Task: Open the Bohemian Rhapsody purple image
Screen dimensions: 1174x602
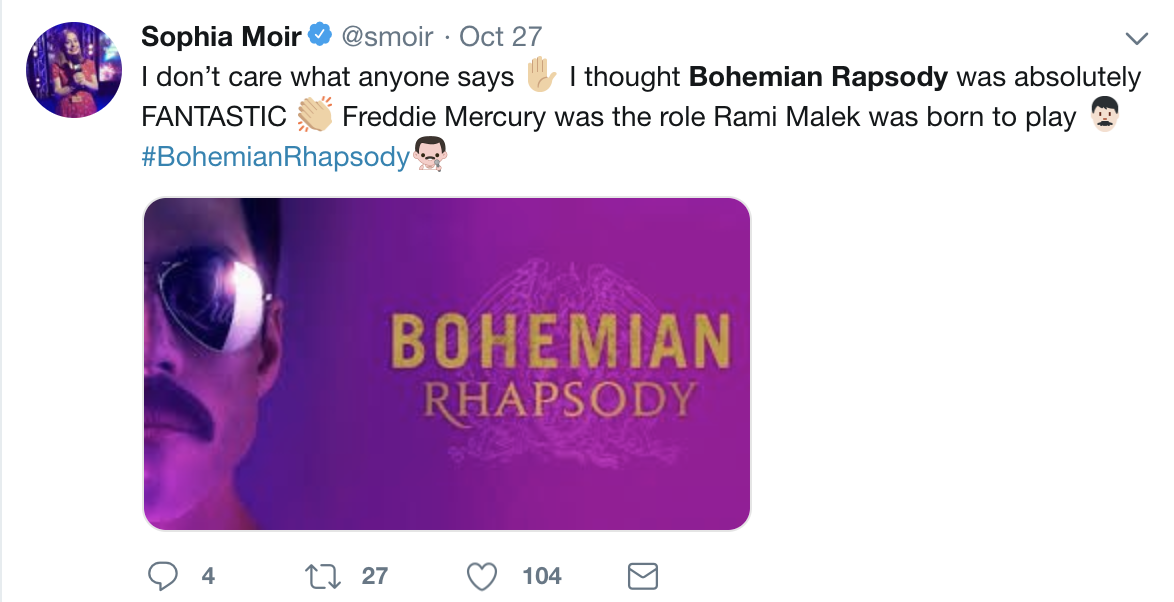Action: (446, 363)
